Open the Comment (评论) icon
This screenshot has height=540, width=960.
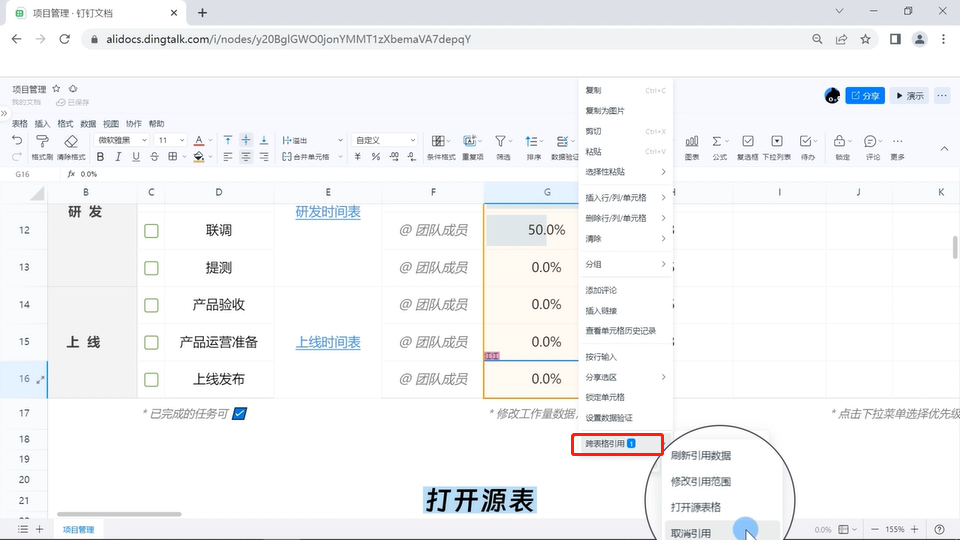(871, 142)
